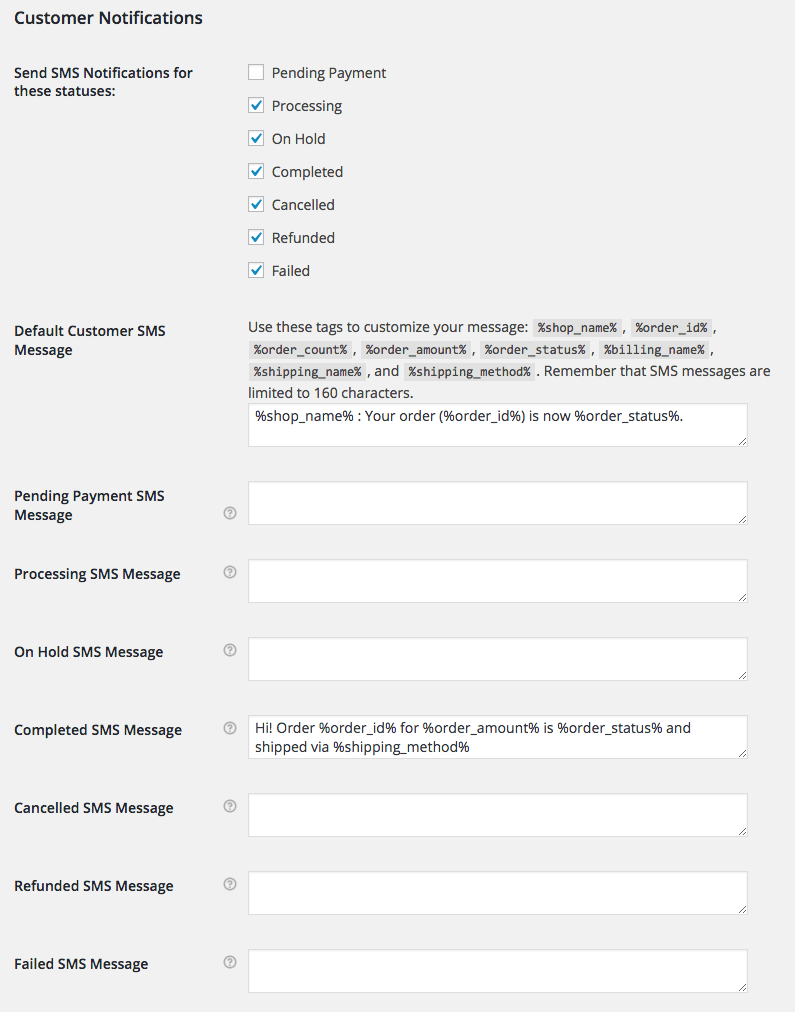
Task: Click the Default Customer SMS Message text box
Action: click(x=497, y=424)
